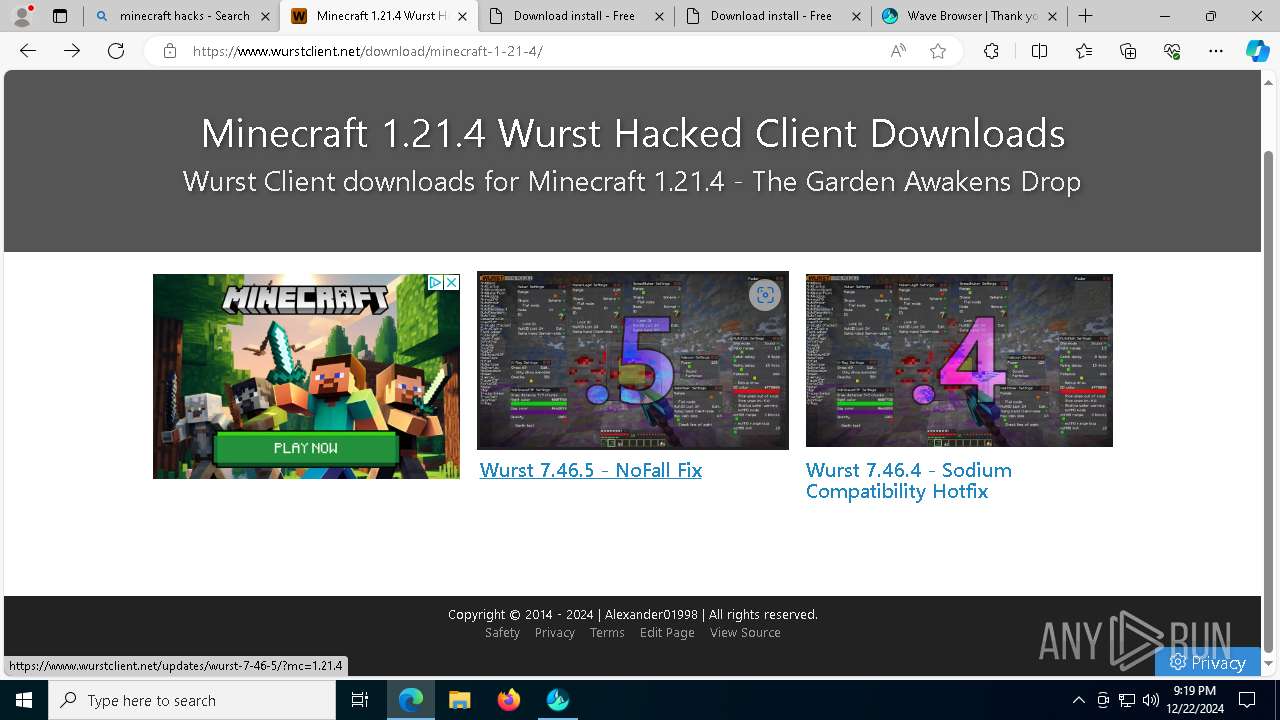Show hidden system tray icons
This screenshot has height=720, width=1280.
[1078, 700]
